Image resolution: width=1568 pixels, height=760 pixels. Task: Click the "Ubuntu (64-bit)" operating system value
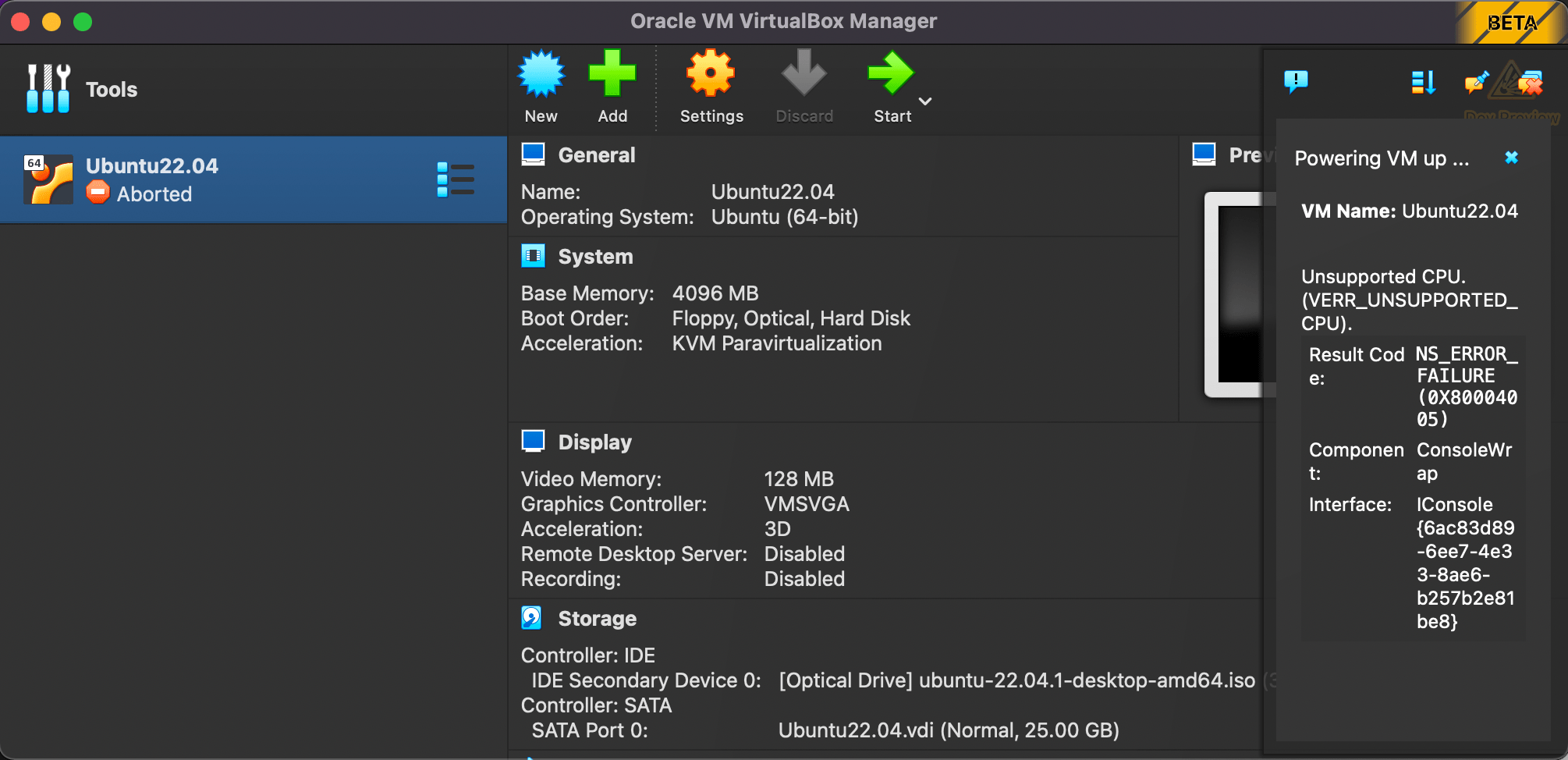pos(785,217)
